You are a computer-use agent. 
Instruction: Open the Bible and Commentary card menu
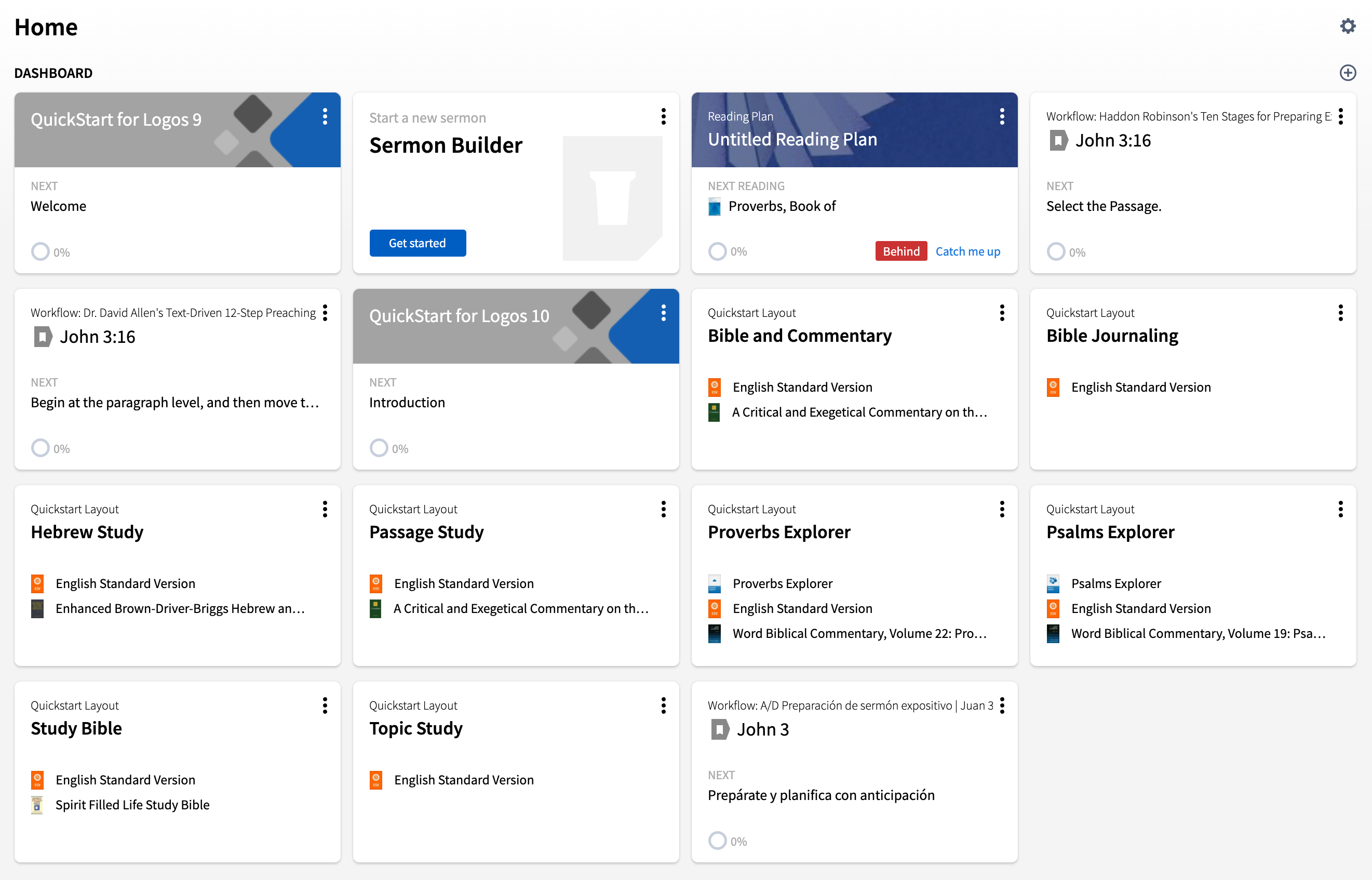(x=1002, y=313)
